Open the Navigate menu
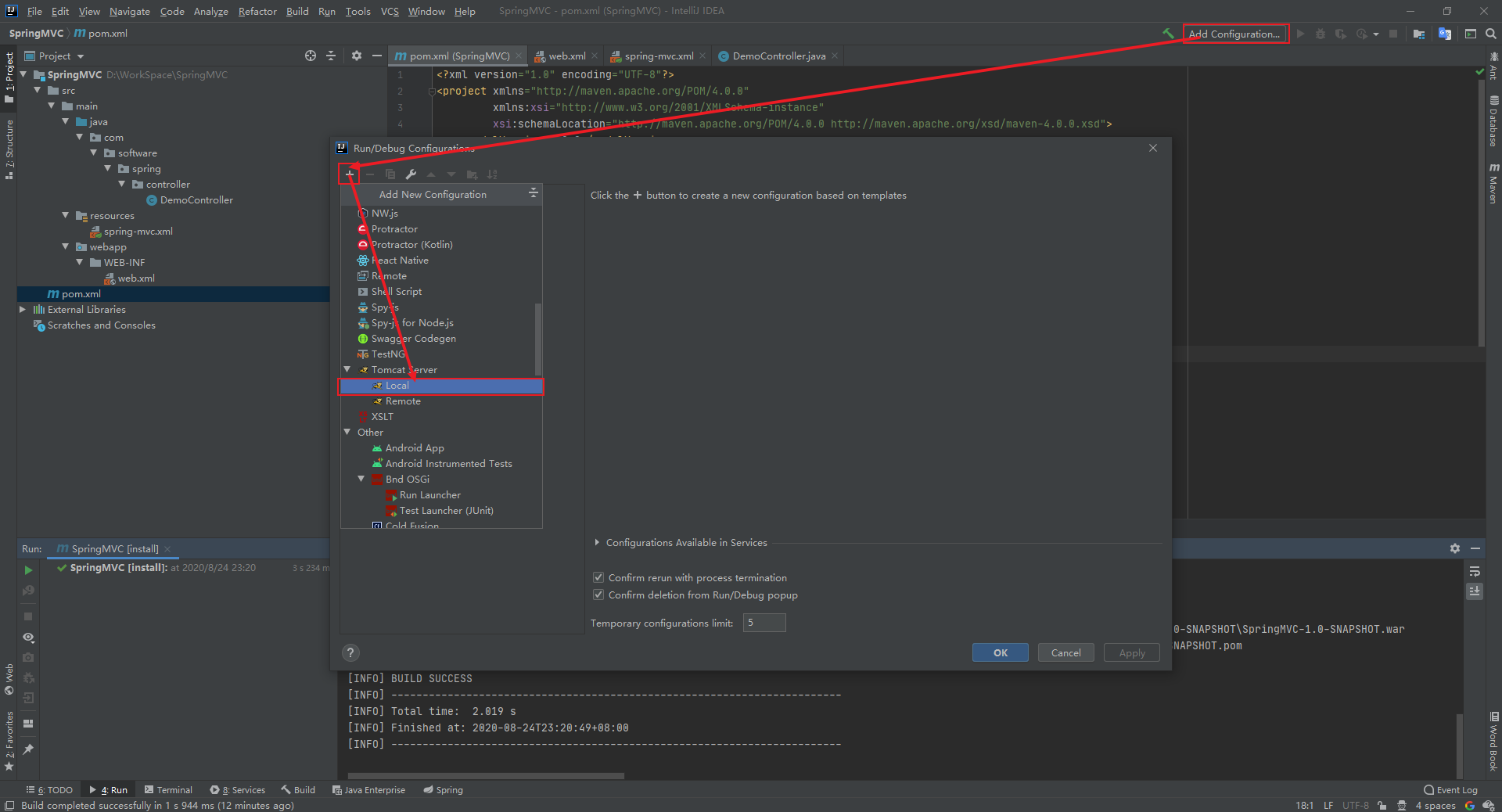Viewport: 1502px width, 812px height. tap(130, 11)
